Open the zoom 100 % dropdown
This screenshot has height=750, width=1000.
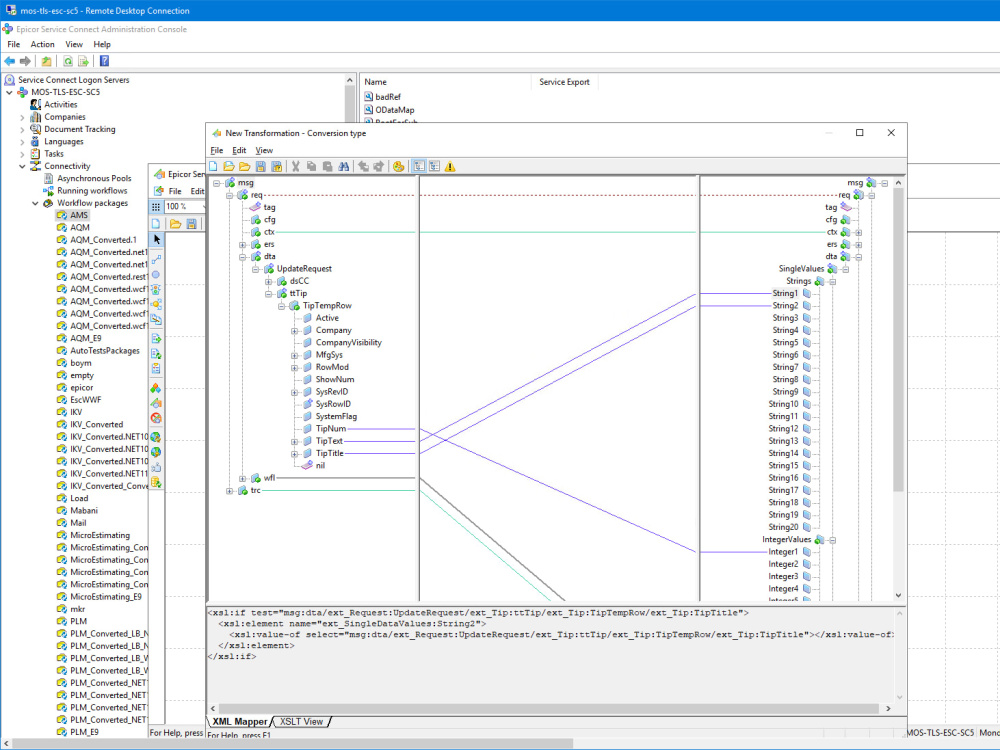click(203, 207)
